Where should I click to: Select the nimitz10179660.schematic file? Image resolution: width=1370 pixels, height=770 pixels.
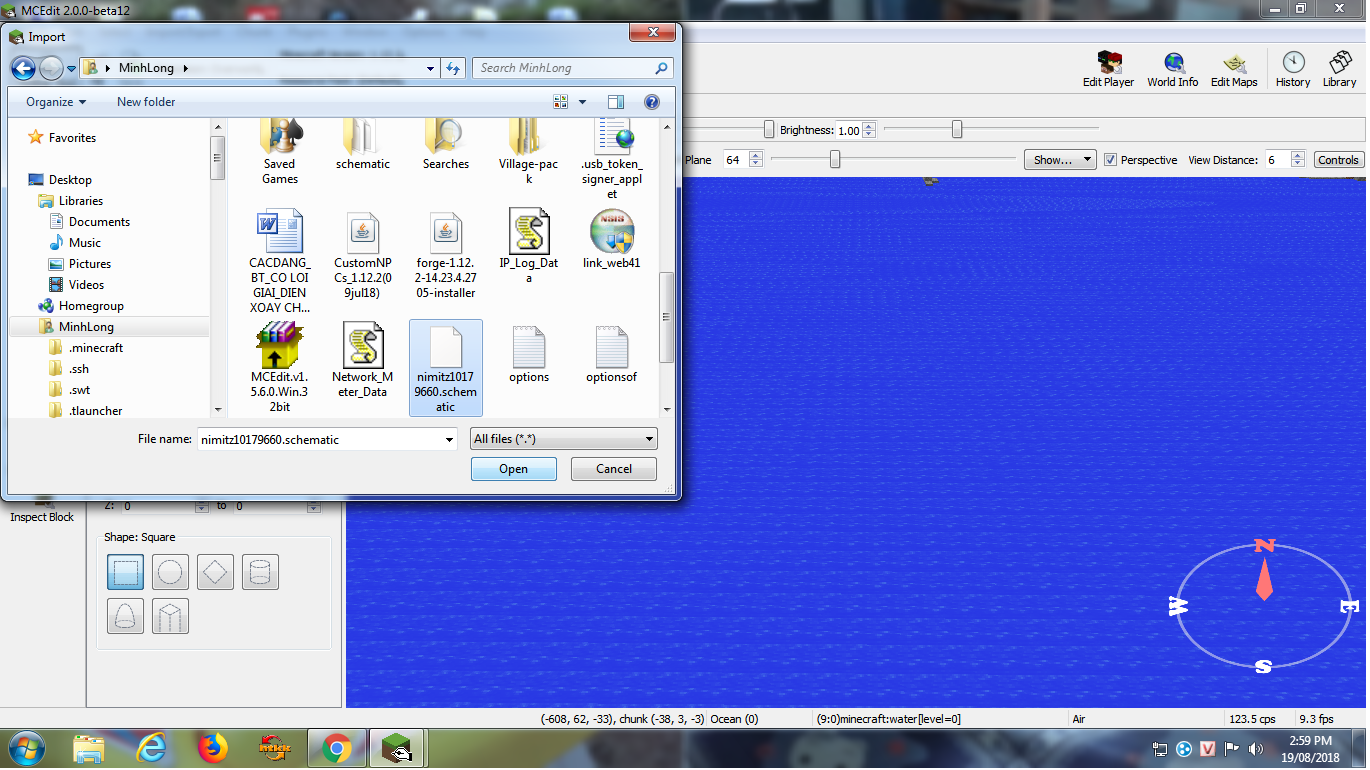pyautogui.click(x=446, y=368)
